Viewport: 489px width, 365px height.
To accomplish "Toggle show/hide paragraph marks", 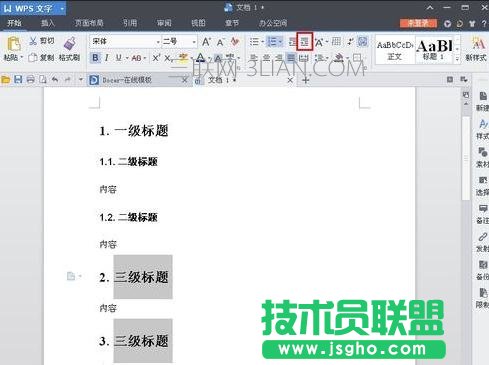I will point(350,42).
